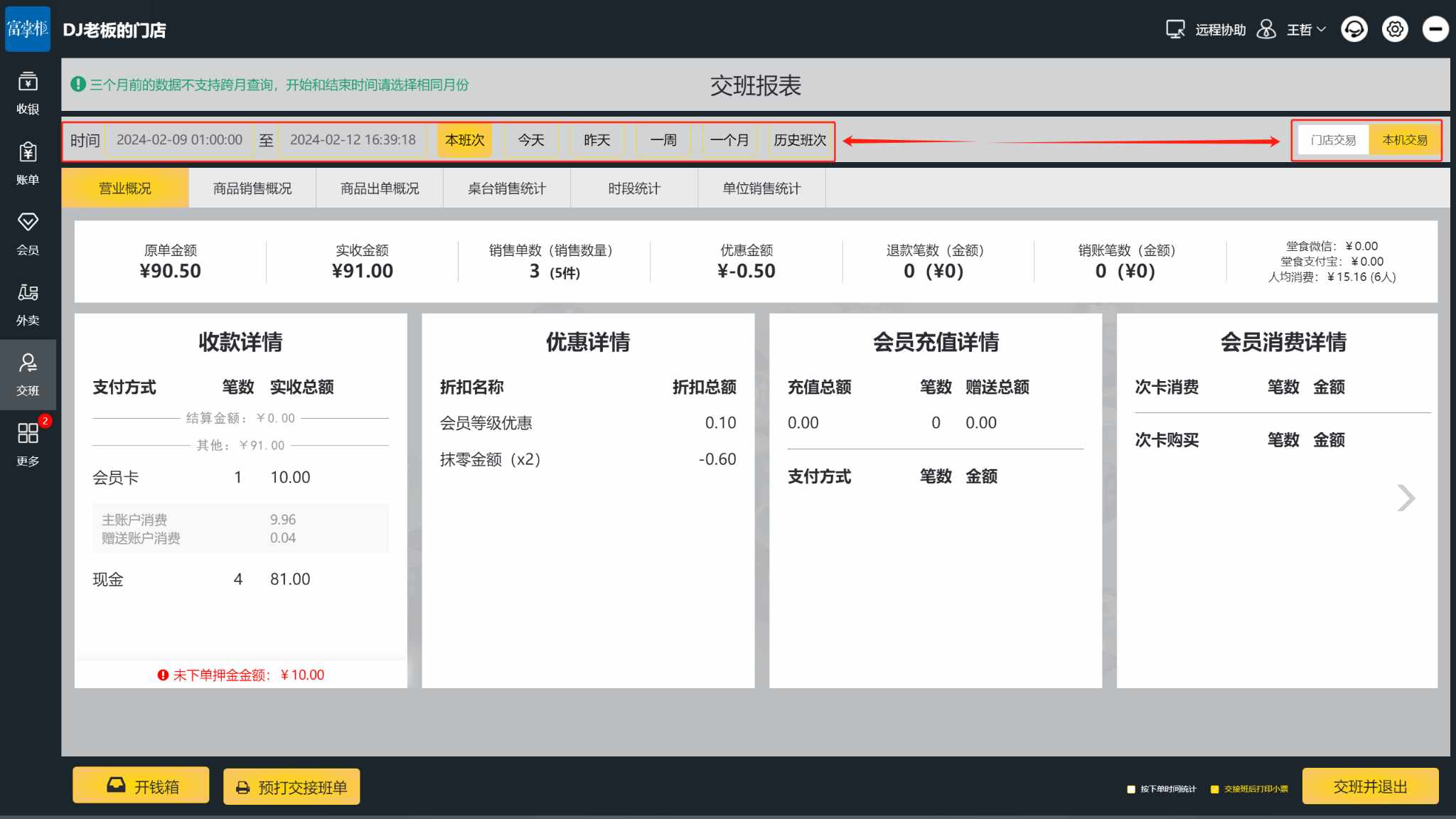Click the 实收金额 ¥91.00 value
The height and width of the screenshot is (819, 1456).
pos(362,271)
